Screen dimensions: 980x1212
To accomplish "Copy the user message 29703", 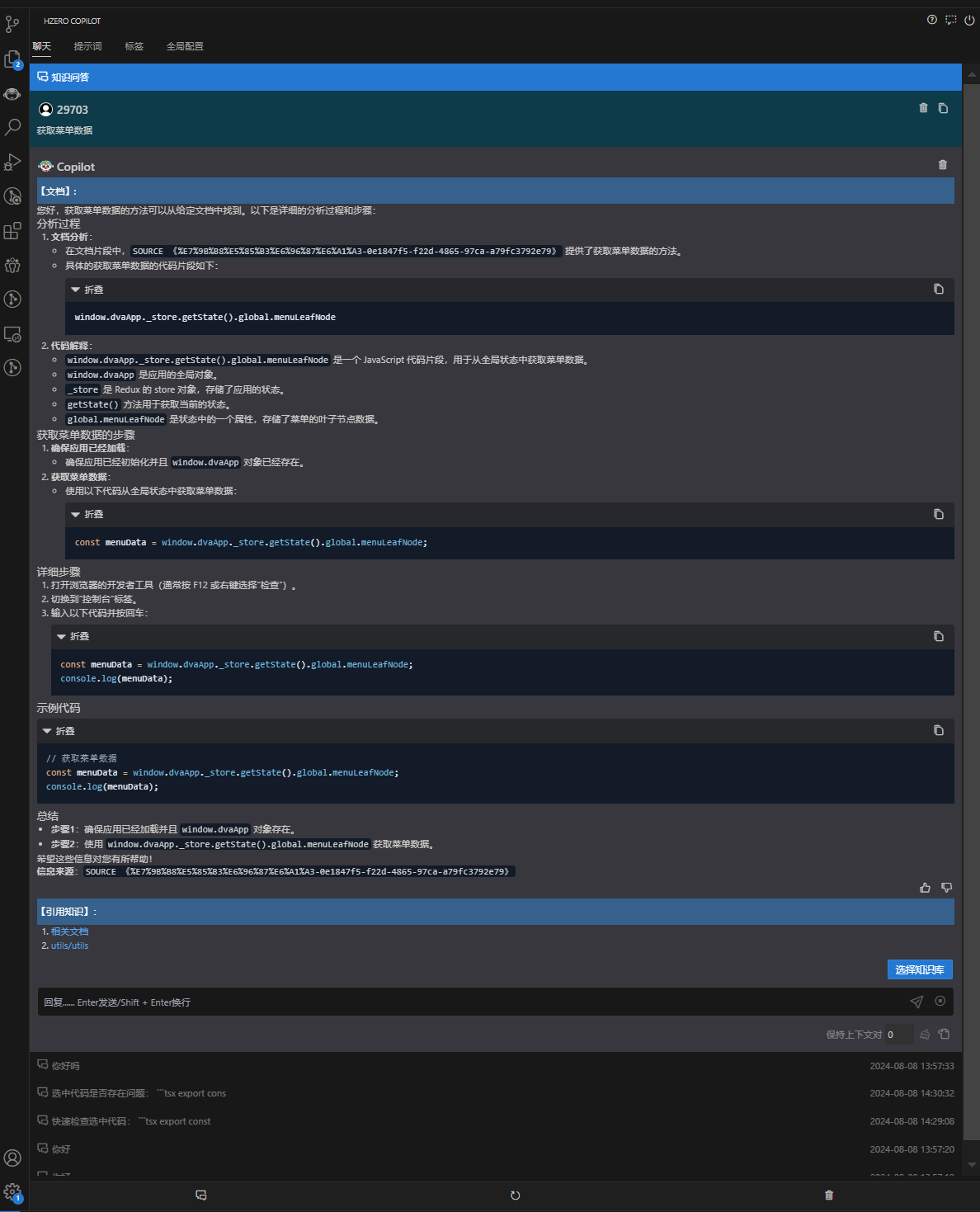I will pos(943,108).
